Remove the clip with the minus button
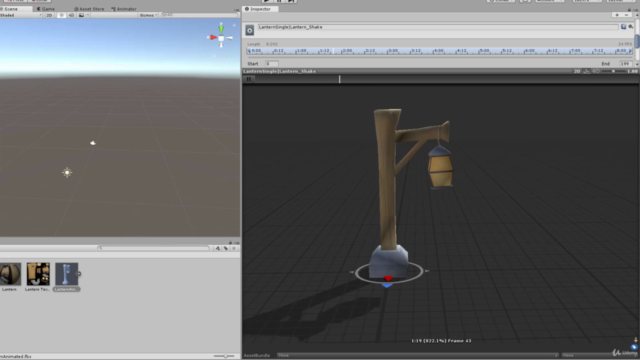Image resolution: width=640 pixels, height=360 pixels. pos(627,15)
